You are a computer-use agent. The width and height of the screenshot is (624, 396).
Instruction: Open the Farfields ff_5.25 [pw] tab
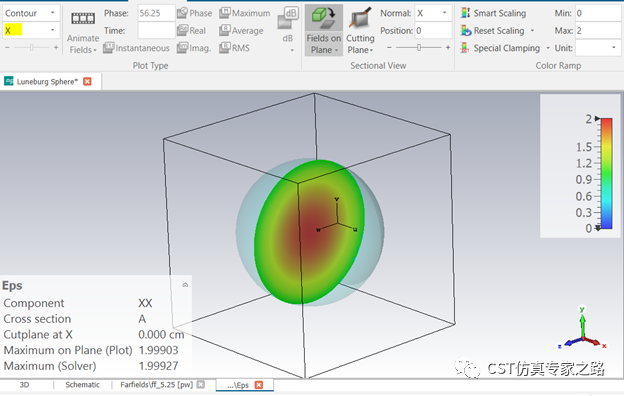(156, 385)
